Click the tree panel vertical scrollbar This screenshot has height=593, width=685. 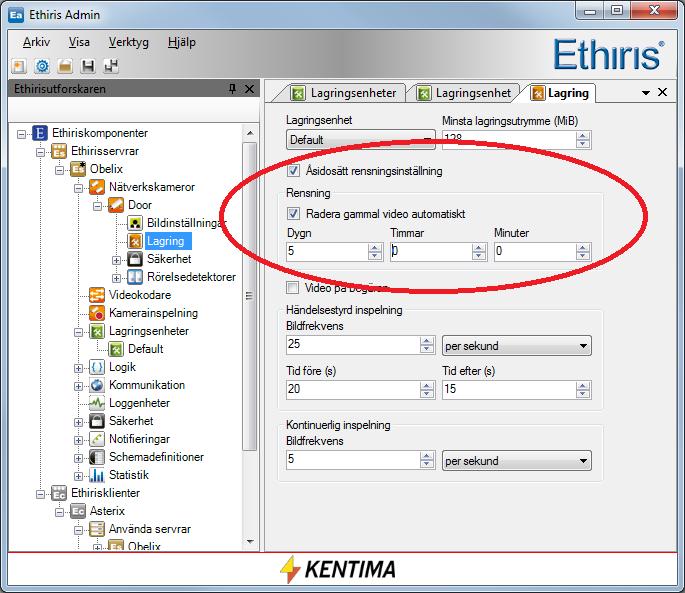pyautogui.click(x=249, y=296)
